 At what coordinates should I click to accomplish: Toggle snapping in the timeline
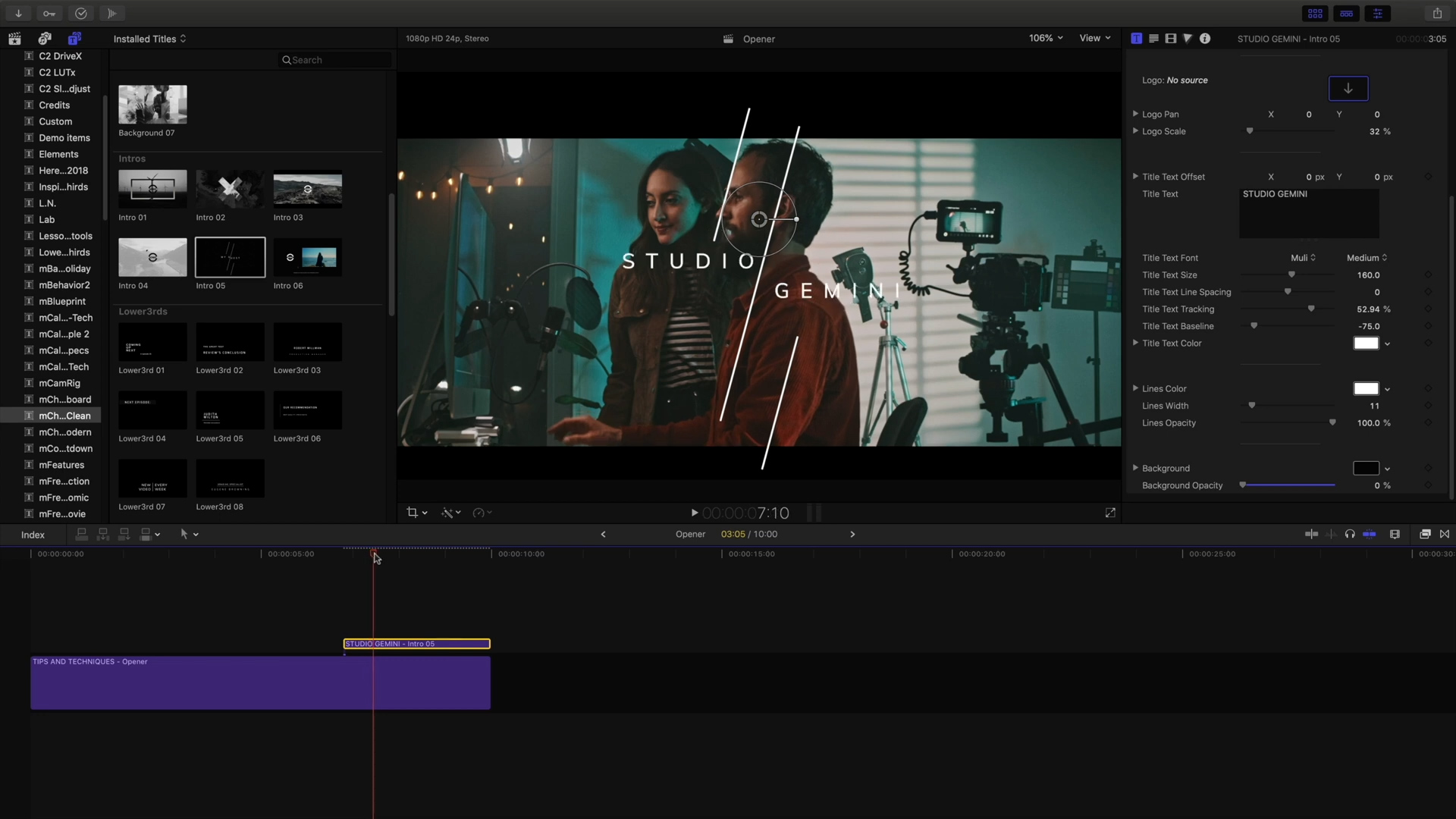1370,534
